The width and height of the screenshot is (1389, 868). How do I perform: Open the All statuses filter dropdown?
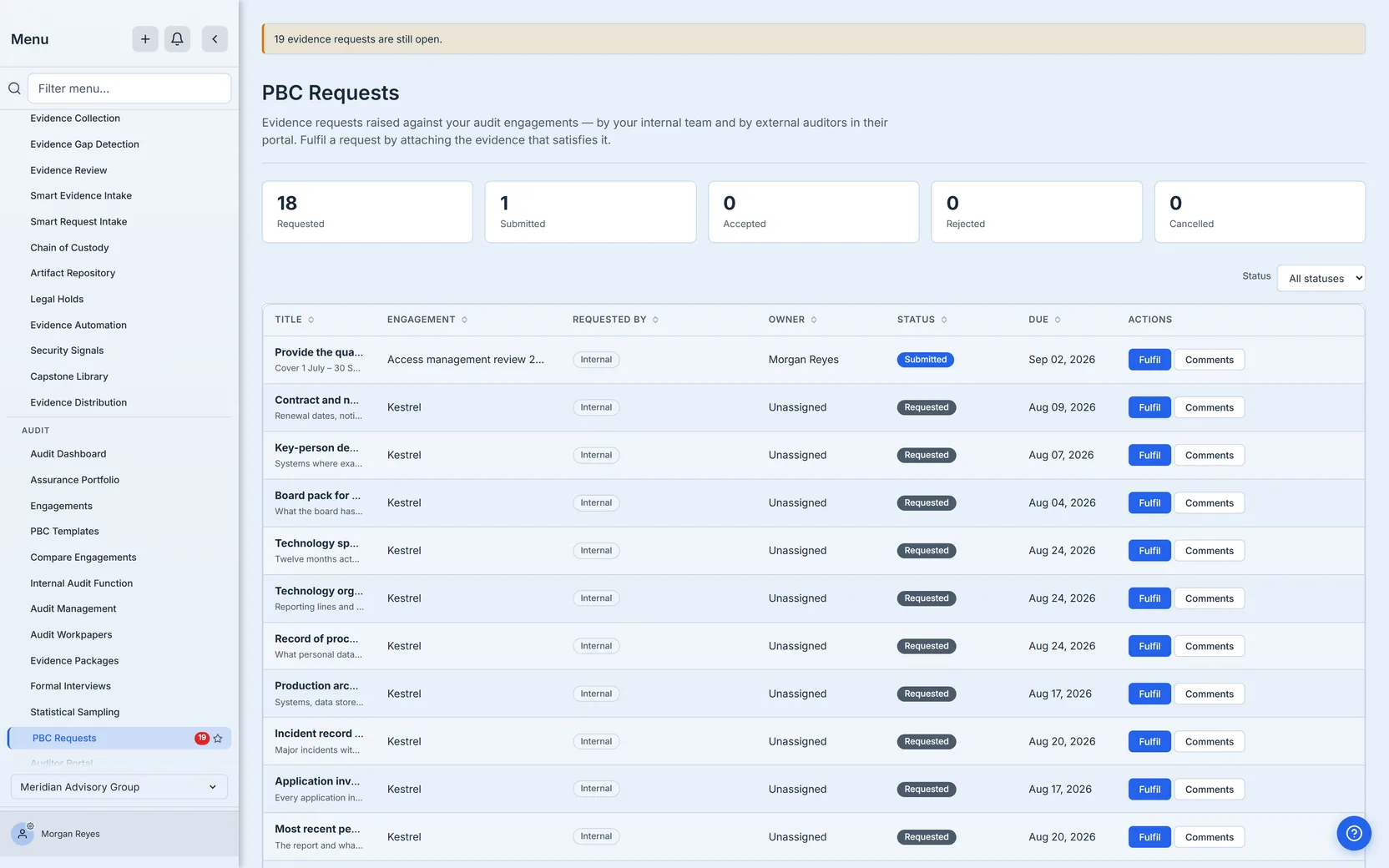(x=1321, y=279)
